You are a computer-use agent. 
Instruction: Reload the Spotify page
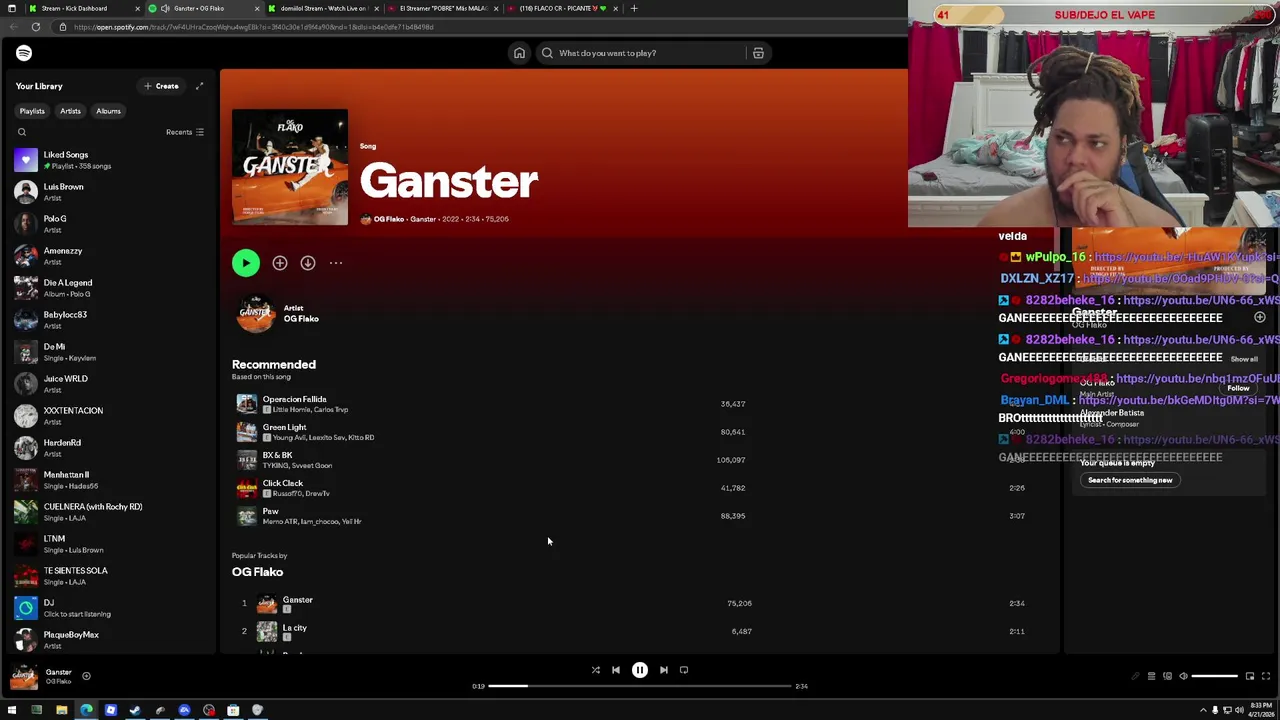coord(35,27)
